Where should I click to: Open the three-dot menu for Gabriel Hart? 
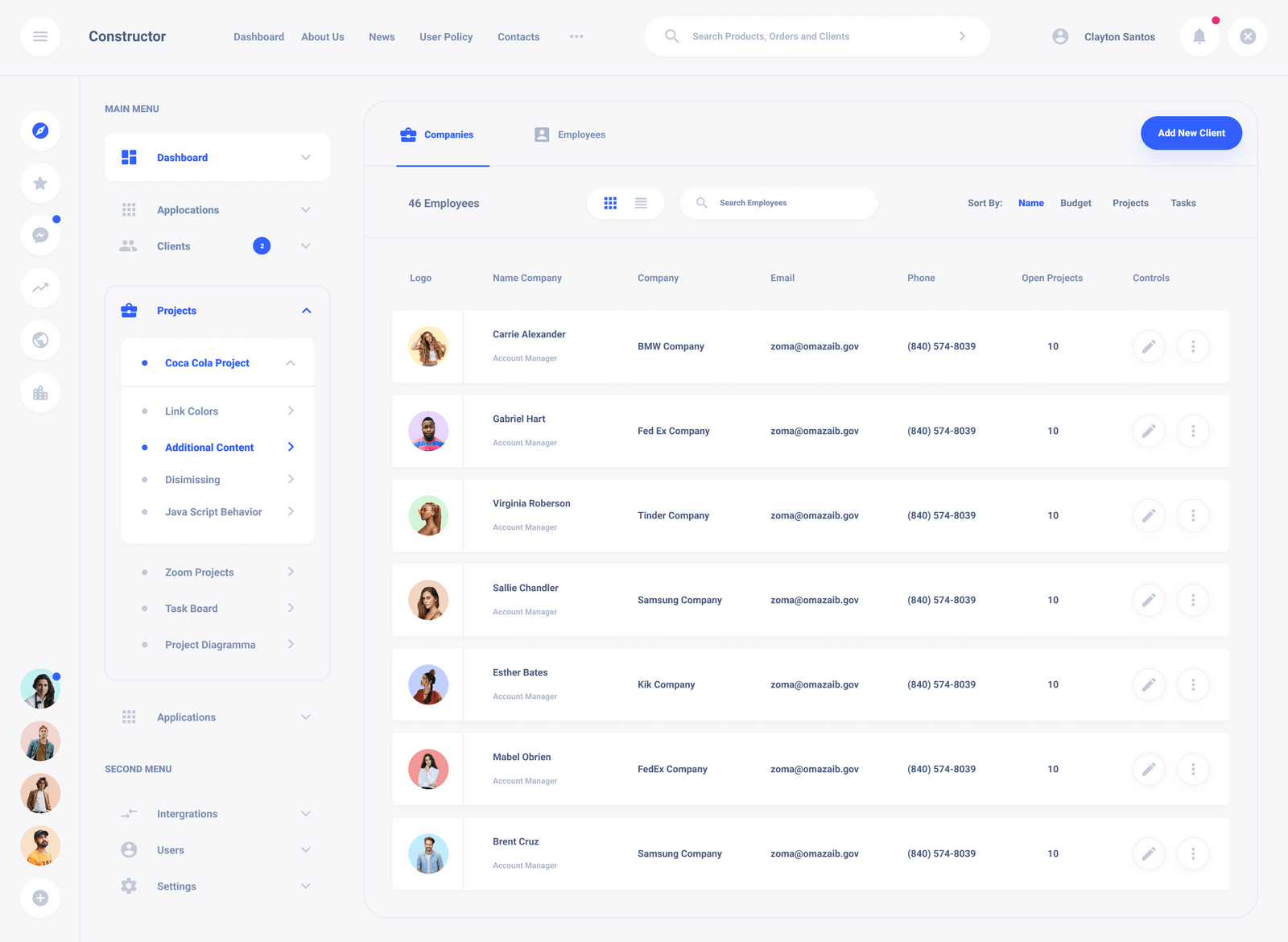pos(1193,431)
